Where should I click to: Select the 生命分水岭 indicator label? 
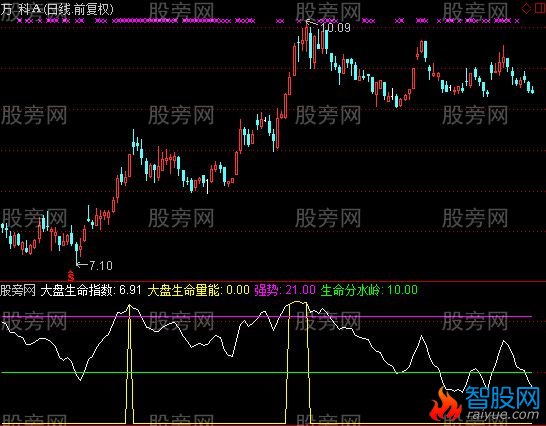pos(351,290)
